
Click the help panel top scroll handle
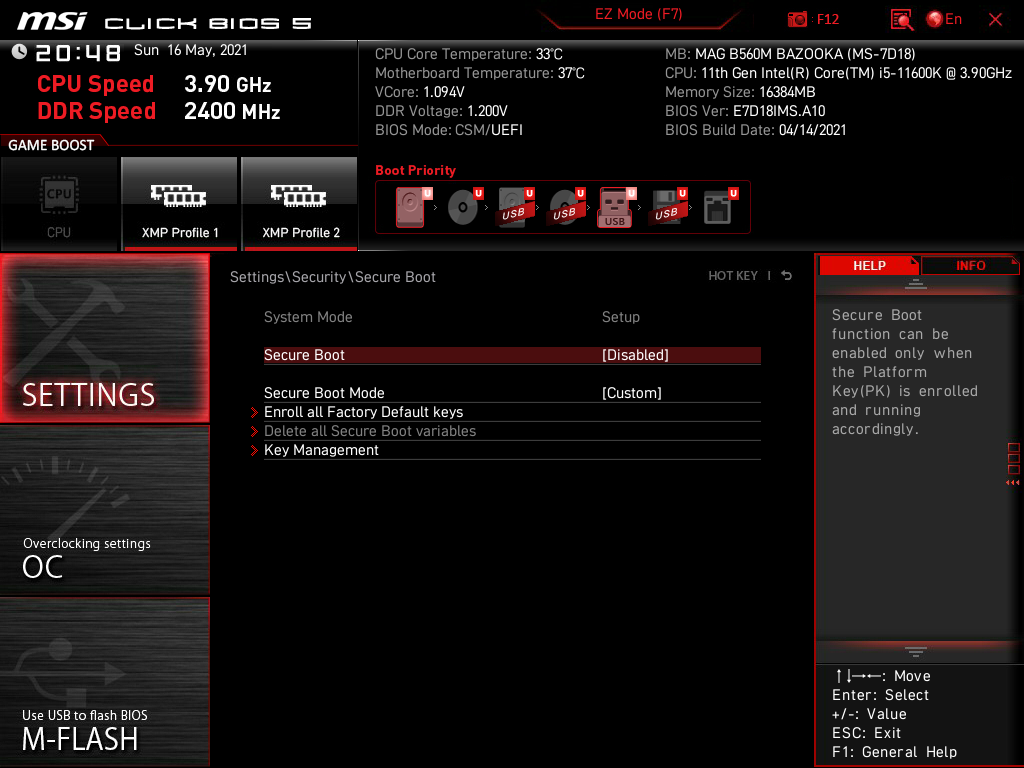coord(916,283)
